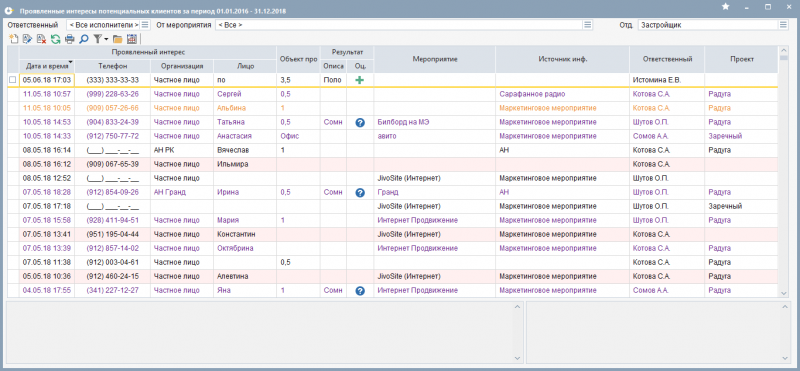
Task: Click the Билборд на МЭ event cell
Action: pyautogui.click(x=435, y=122)
